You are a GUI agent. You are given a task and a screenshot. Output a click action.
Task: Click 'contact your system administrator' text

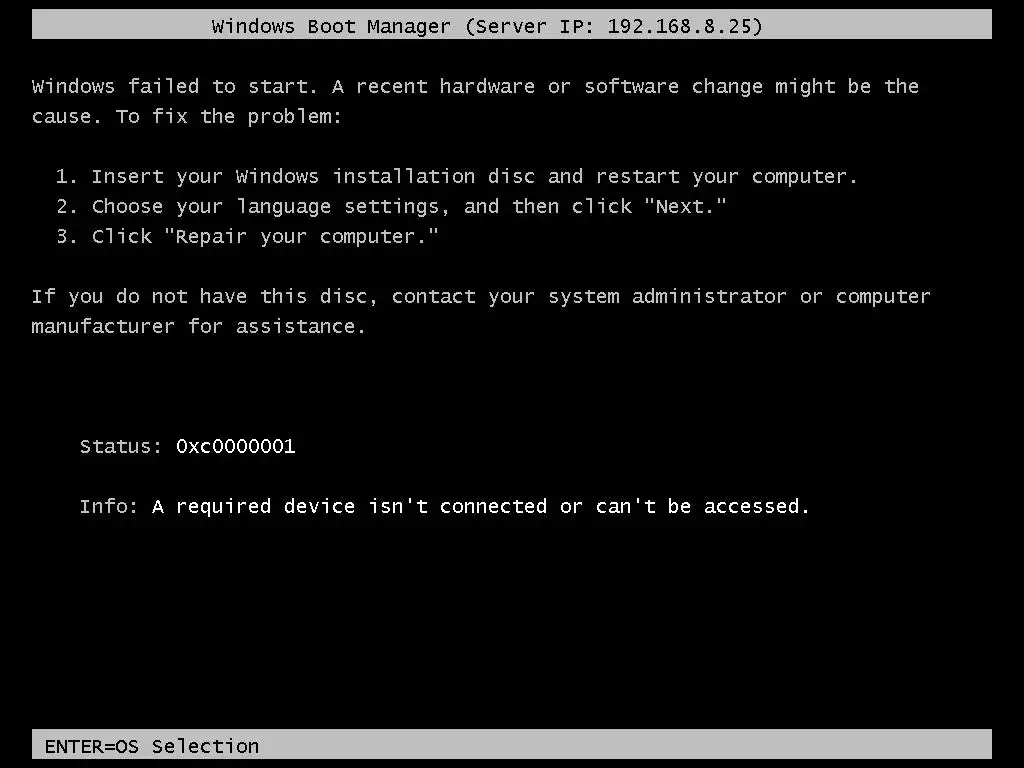589,296
